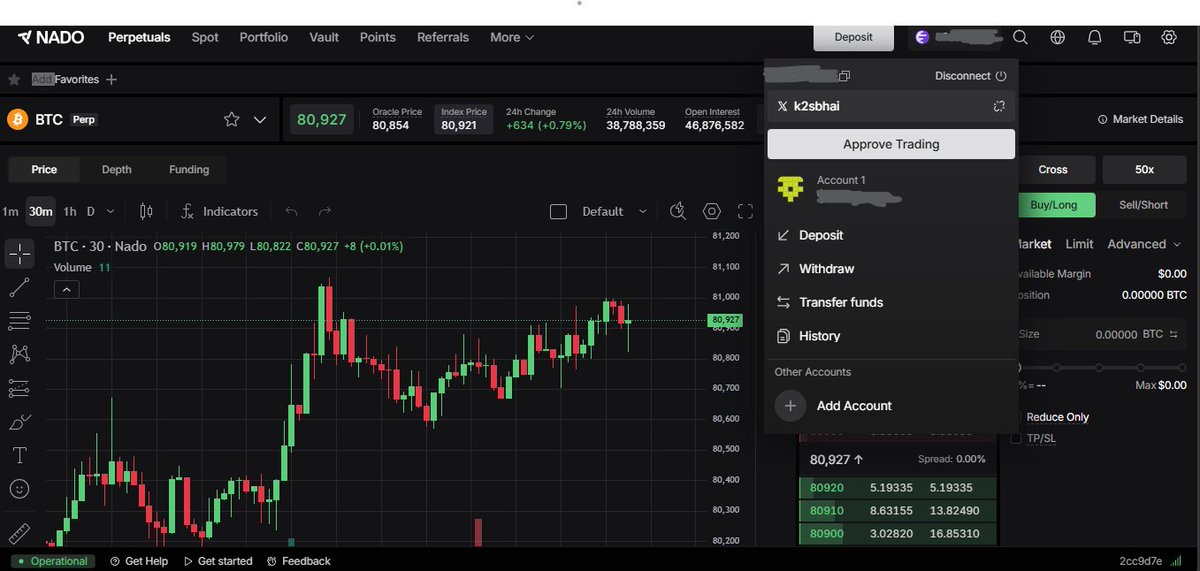Open the emoji sticker tool

coord(19,489)
